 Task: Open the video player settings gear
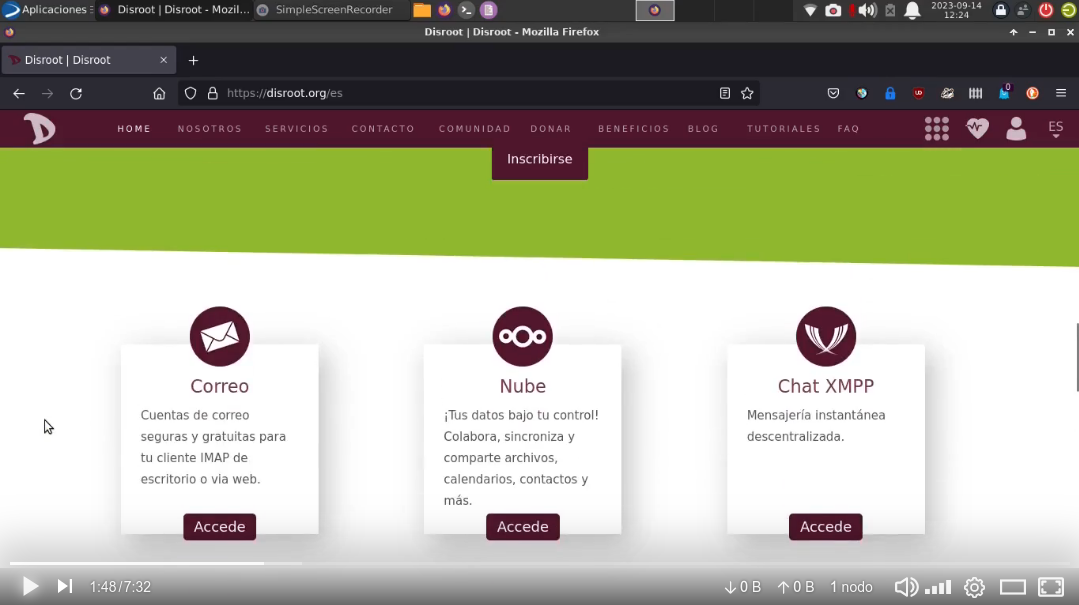pyautogui.click(x=974, y=587)
